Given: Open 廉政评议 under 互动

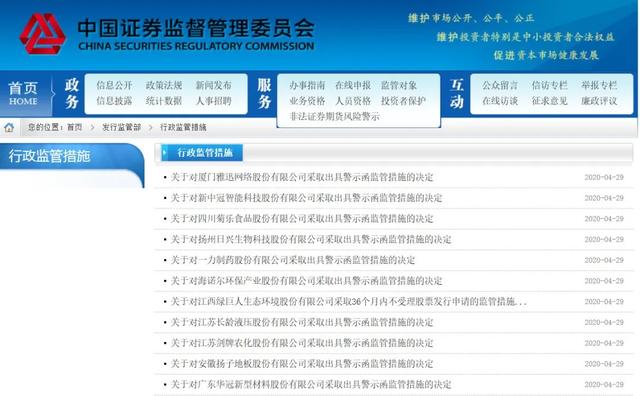Looking at the screenshot, I should [599, 101].
